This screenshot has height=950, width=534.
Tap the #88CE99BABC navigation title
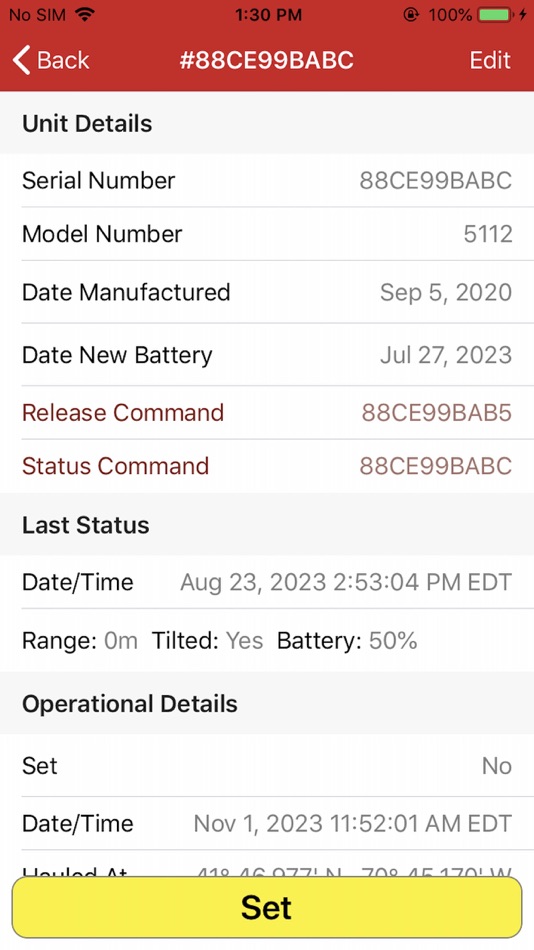[x=267, y=60]
